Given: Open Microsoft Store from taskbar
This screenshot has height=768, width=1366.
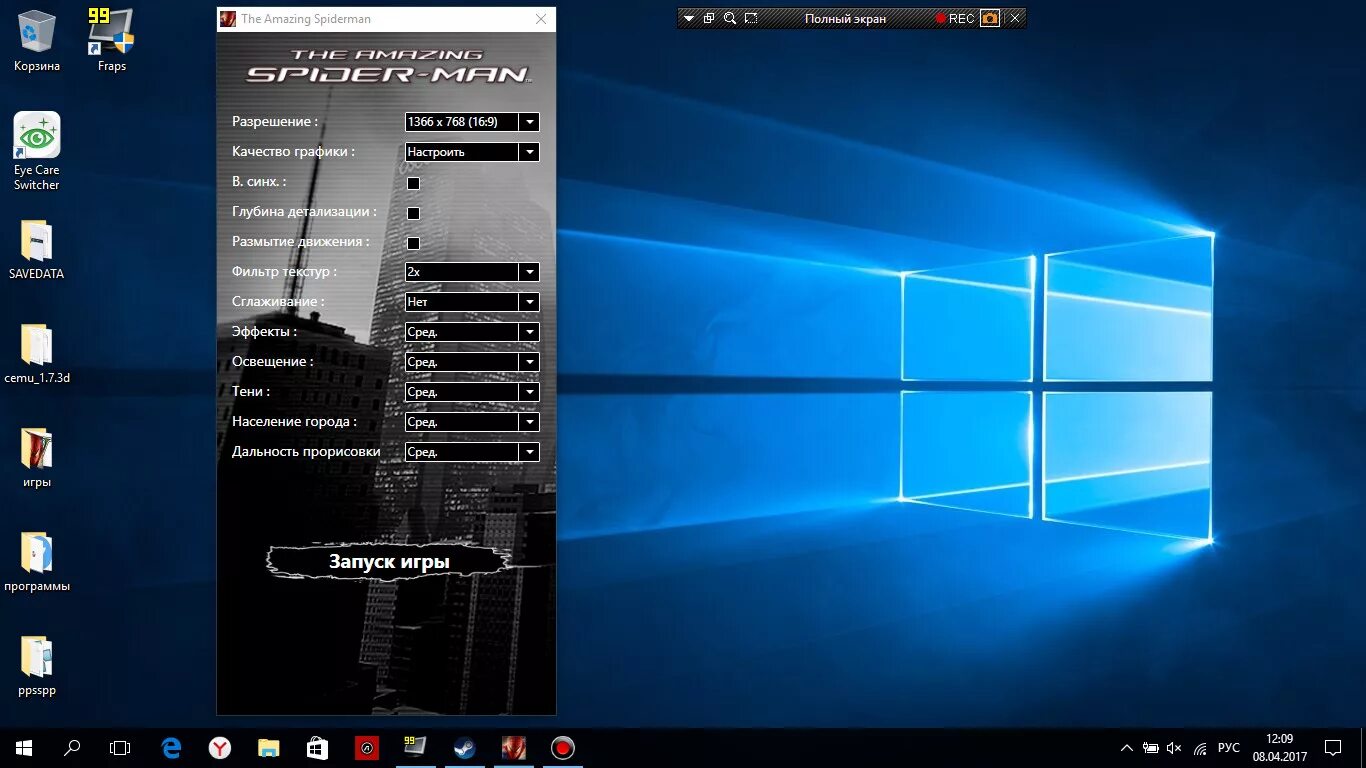Looking at the screenshot, I should coord(317,748).
